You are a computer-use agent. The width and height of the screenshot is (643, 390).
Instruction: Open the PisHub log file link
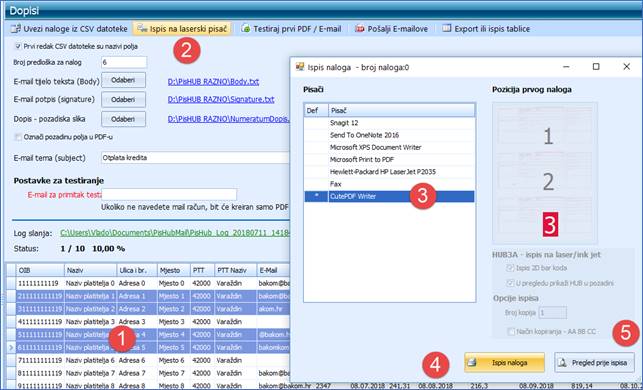(175, 233)
